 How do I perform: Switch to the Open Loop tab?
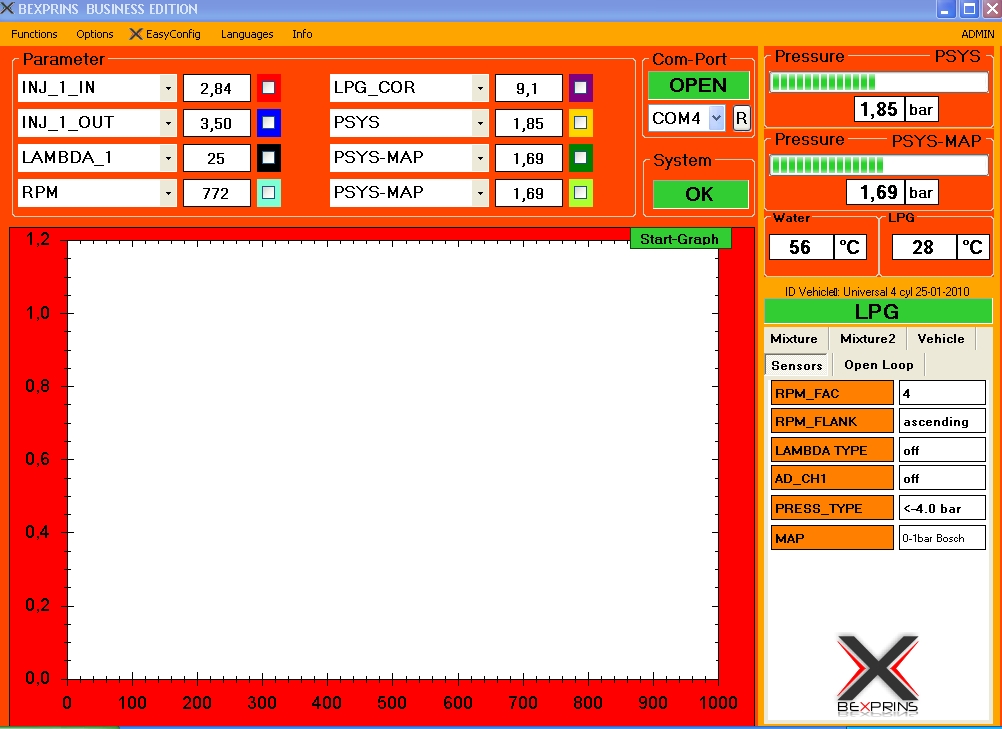tap(878, 365)
